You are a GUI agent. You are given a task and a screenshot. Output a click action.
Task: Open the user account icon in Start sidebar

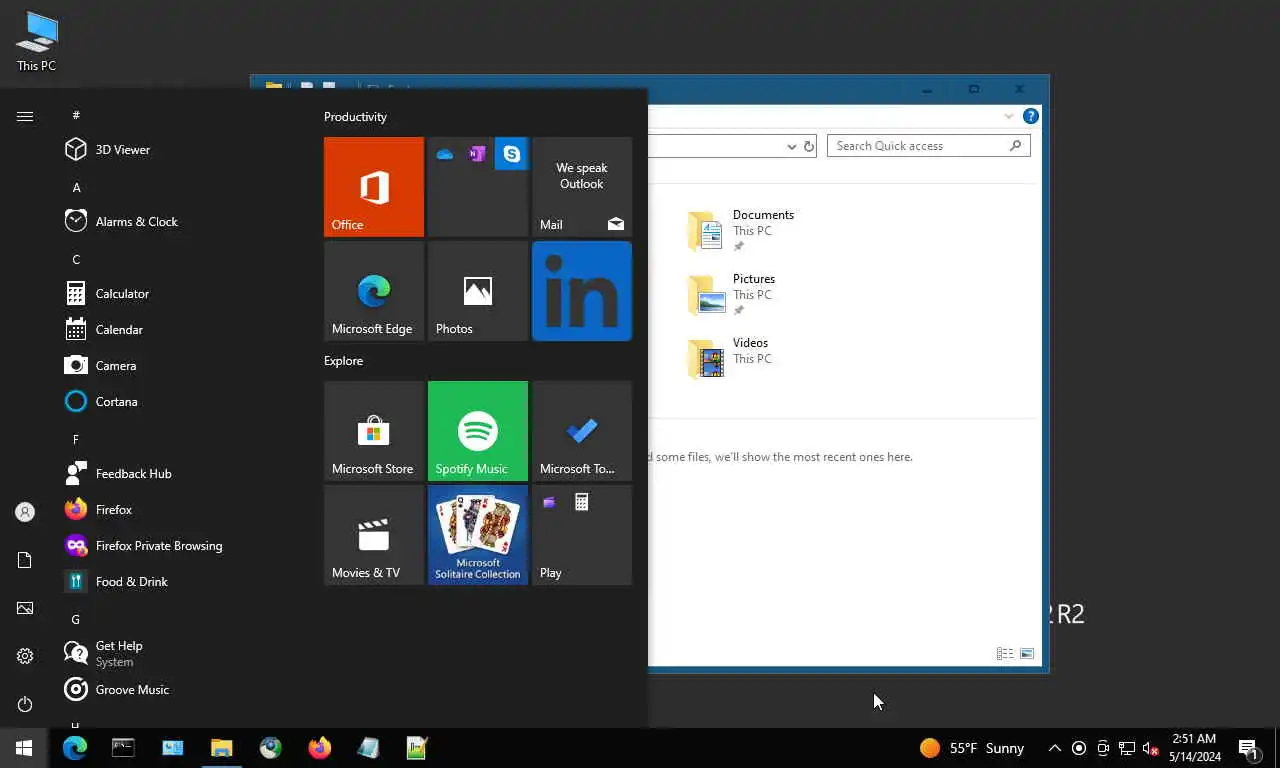(25, 512)
